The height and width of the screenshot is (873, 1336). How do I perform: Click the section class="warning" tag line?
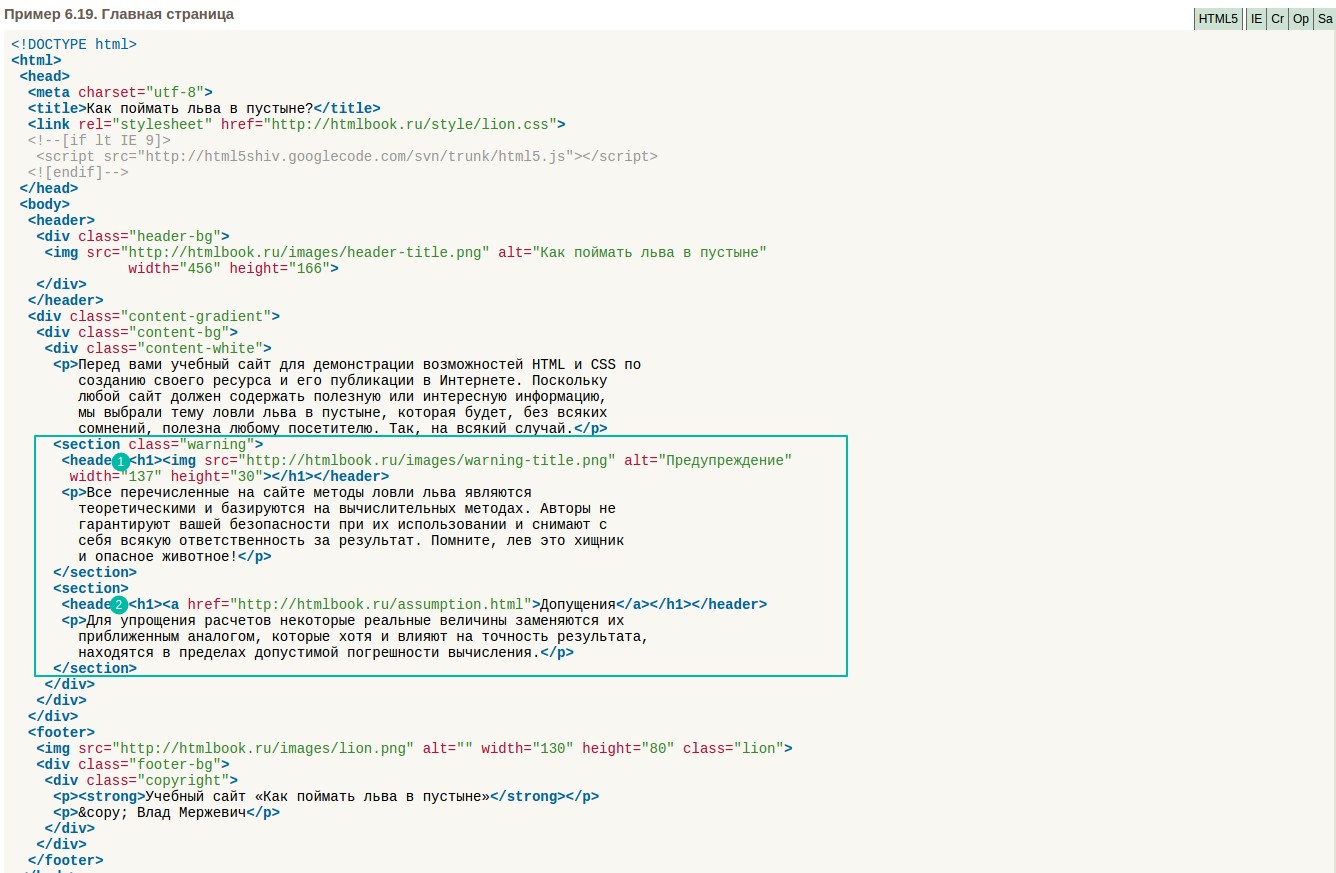[x=158, y=444]
